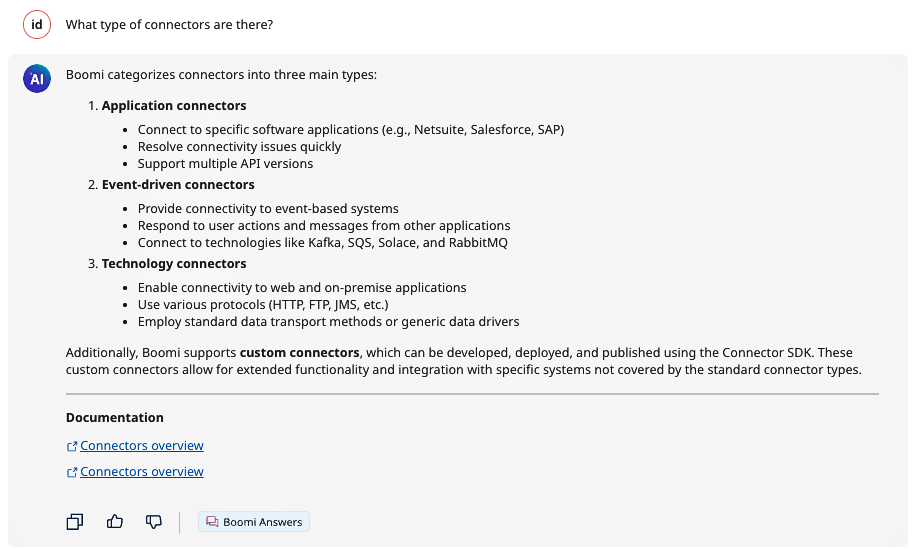
Task: Click 'Employ standard data transport methods' bullet
Action: click(x=328, y=322)
